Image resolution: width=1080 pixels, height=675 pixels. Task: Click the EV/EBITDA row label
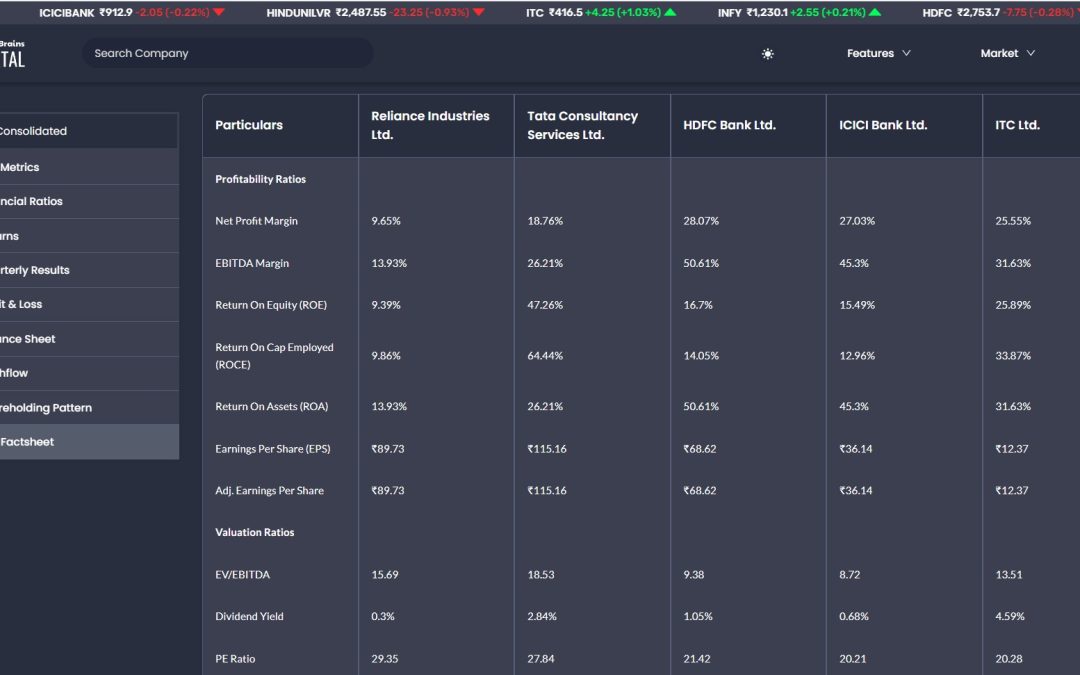pyautogui.click(x=242, y=574)
